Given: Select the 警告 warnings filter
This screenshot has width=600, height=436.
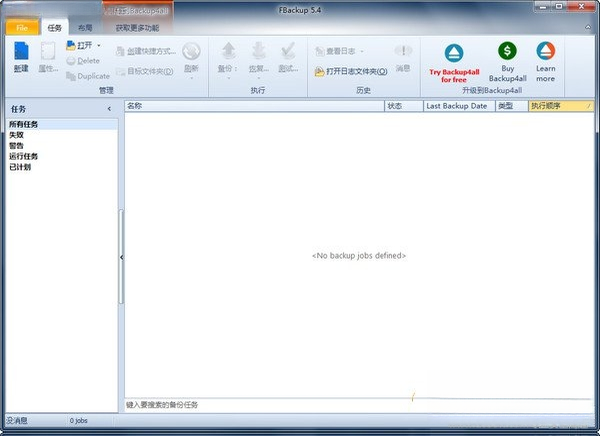Looking at the screenshot, I should [16, 146].
